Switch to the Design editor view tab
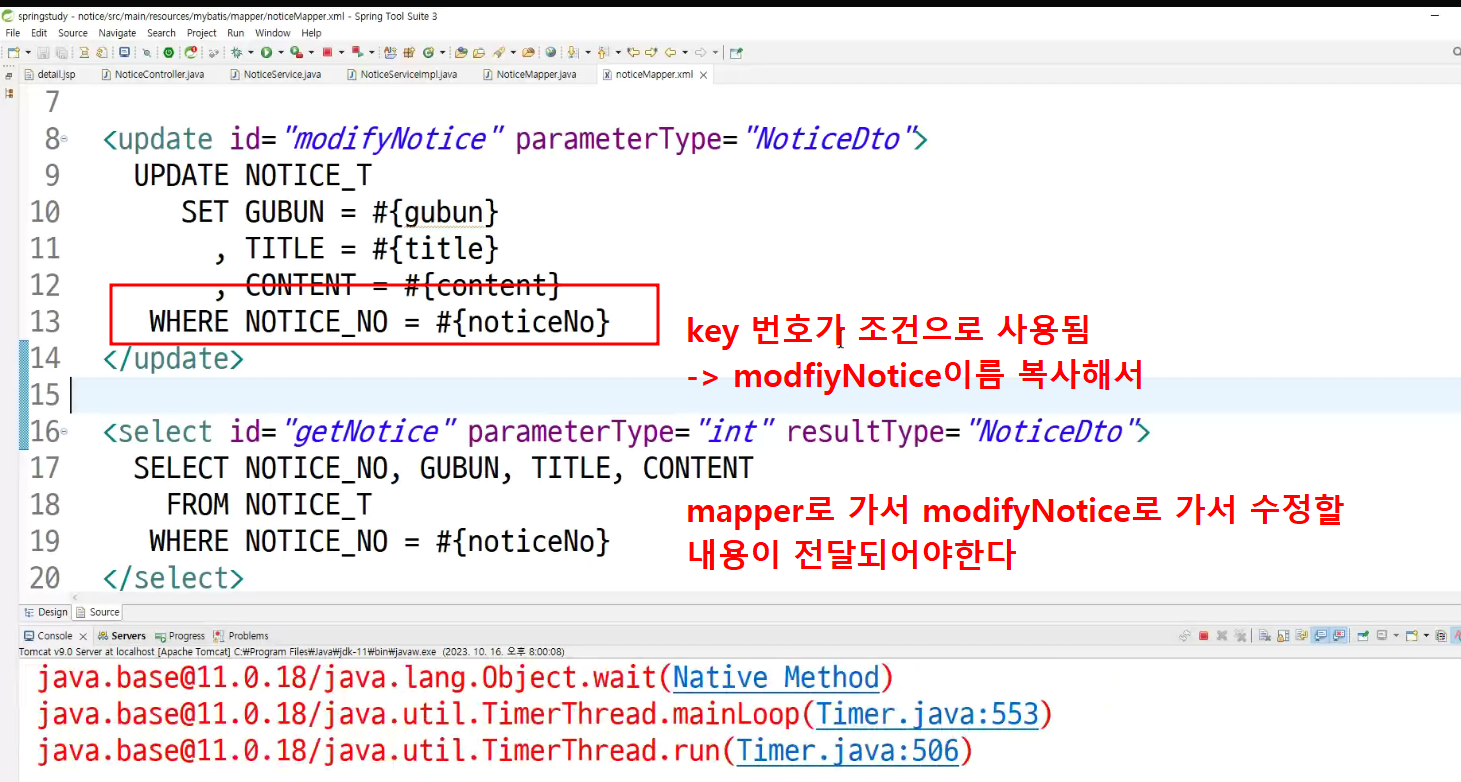The height and width of the screenshot is (782, 1461). click(x=46, y=612)
